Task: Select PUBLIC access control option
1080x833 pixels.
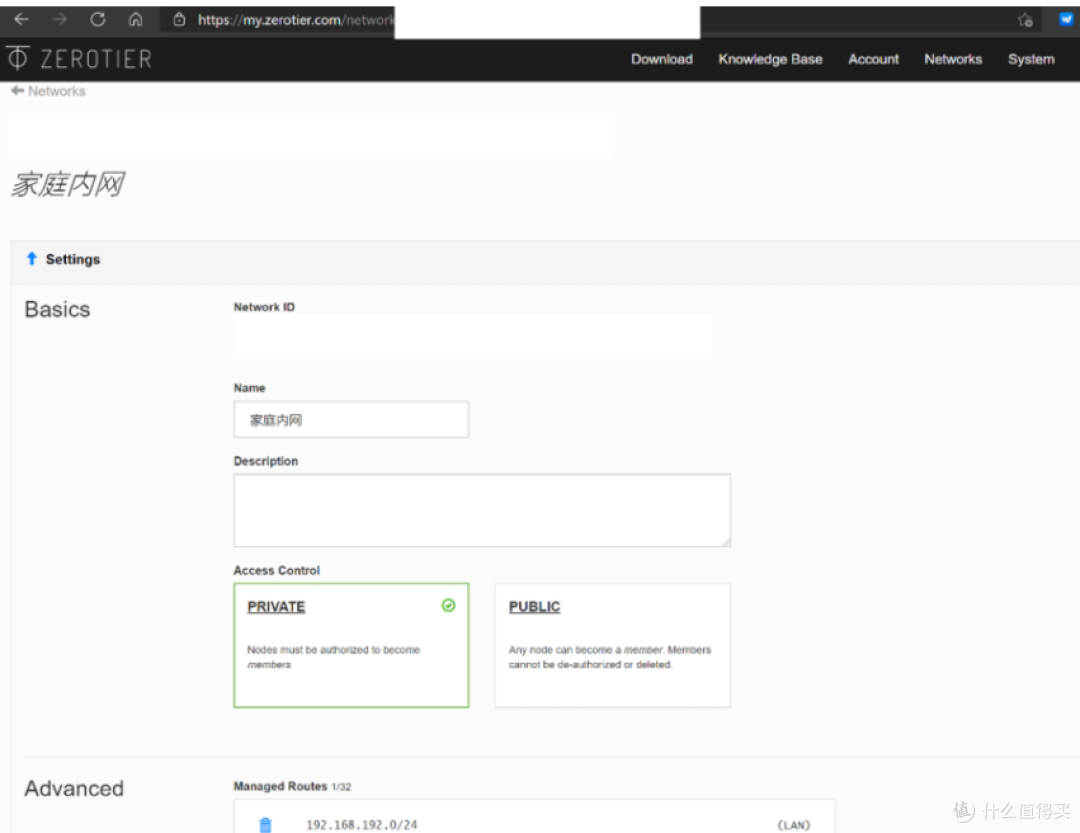Action: pyautogui.click(x=612, y=645)
